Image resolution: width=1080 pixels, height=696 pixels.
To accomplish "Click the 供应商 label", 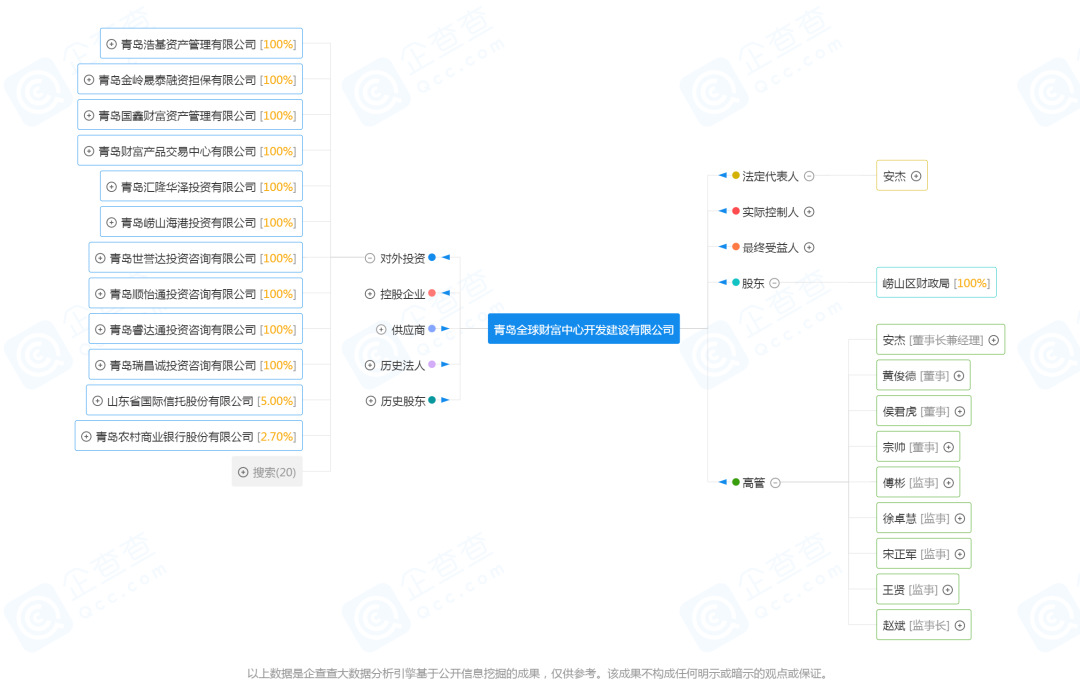I will click(x=408, y=330).
